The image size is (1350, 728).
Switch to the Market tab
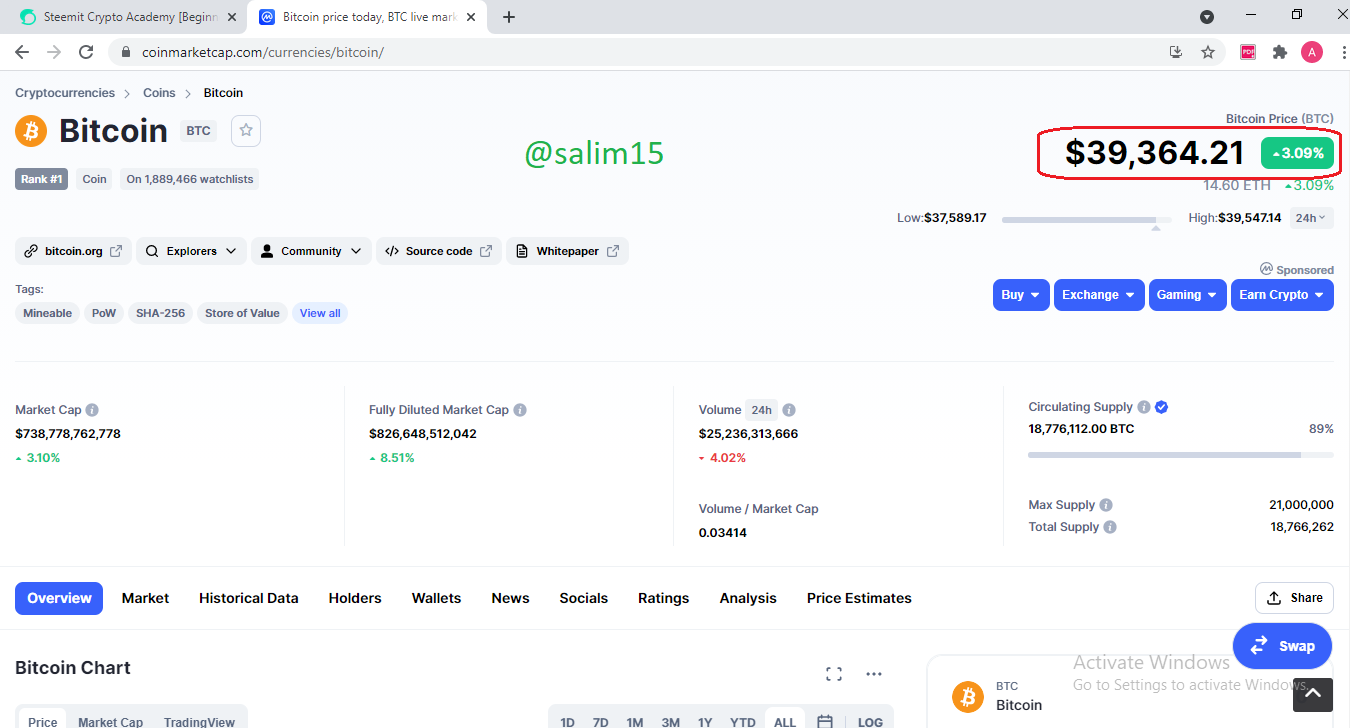click(145, 598)
